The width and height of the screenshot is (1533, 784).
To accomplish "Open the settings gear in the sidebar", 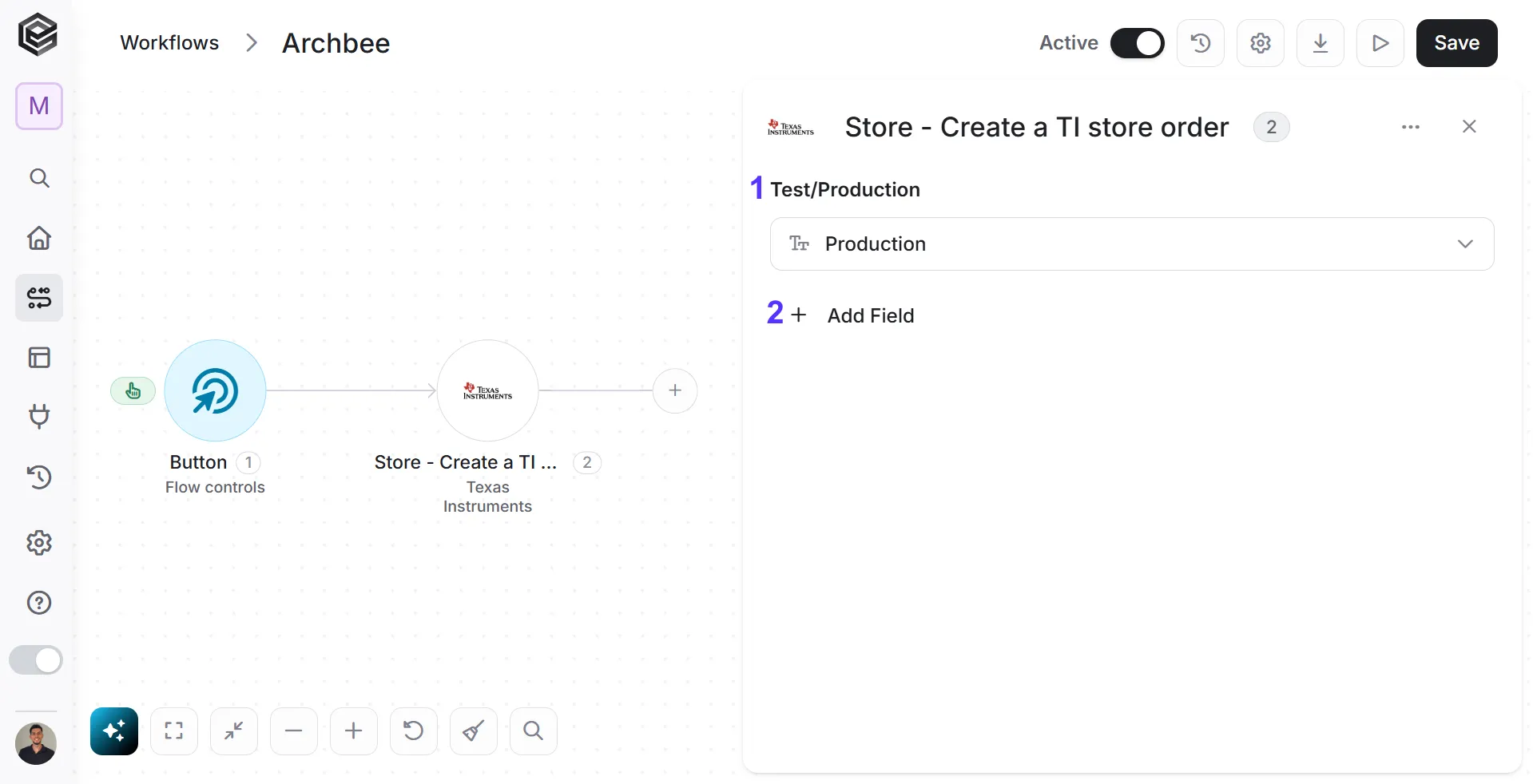I will (39, 543).
